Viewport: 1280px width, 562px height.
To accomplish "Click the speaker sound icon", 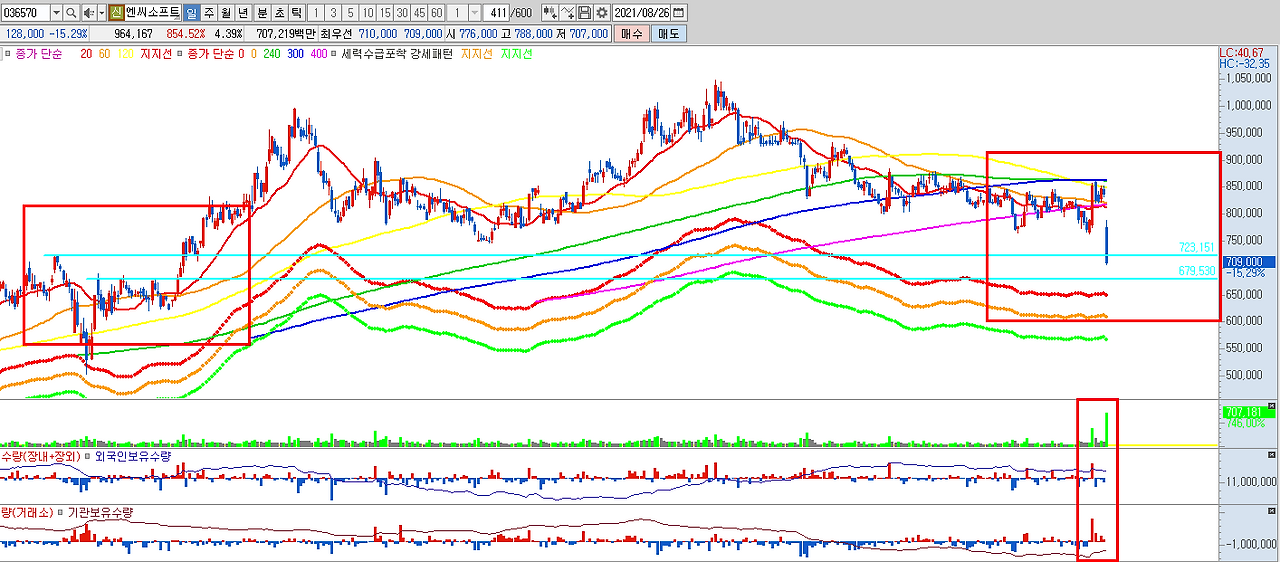I will (x=88, y=13).
